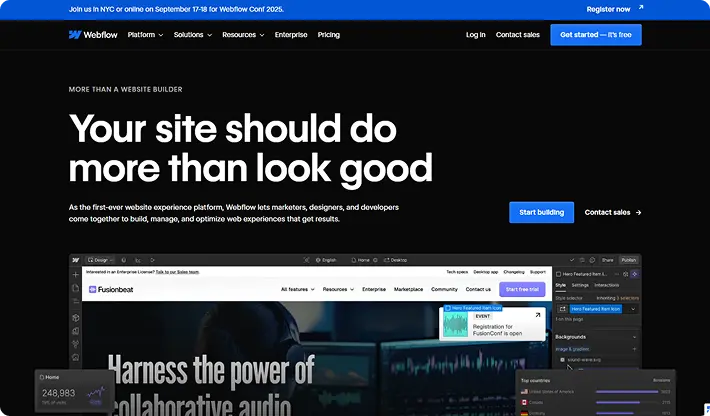
Task: Open the Design mode dropdown in Designer
Action: pyautogui.click(x=100, y=260)
